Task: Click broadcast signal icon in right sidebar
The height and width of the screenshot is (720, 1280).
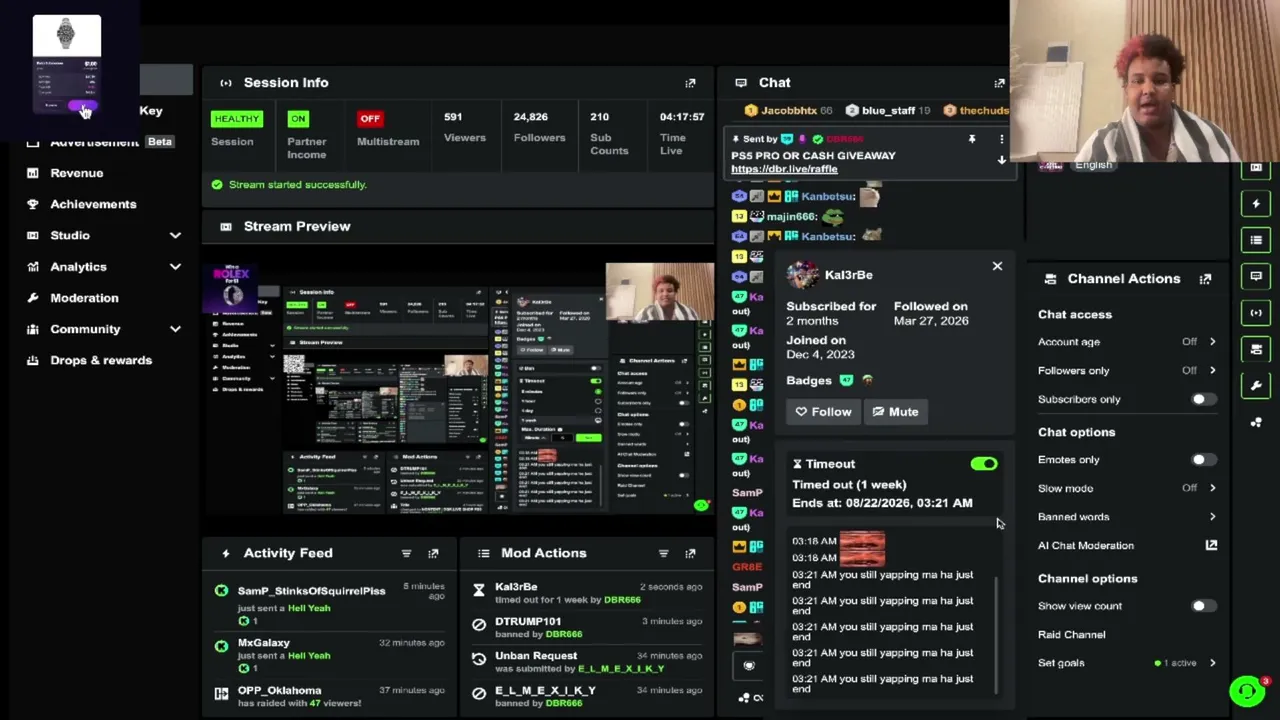Action: pyautogui.click(x=1256, y=313)
